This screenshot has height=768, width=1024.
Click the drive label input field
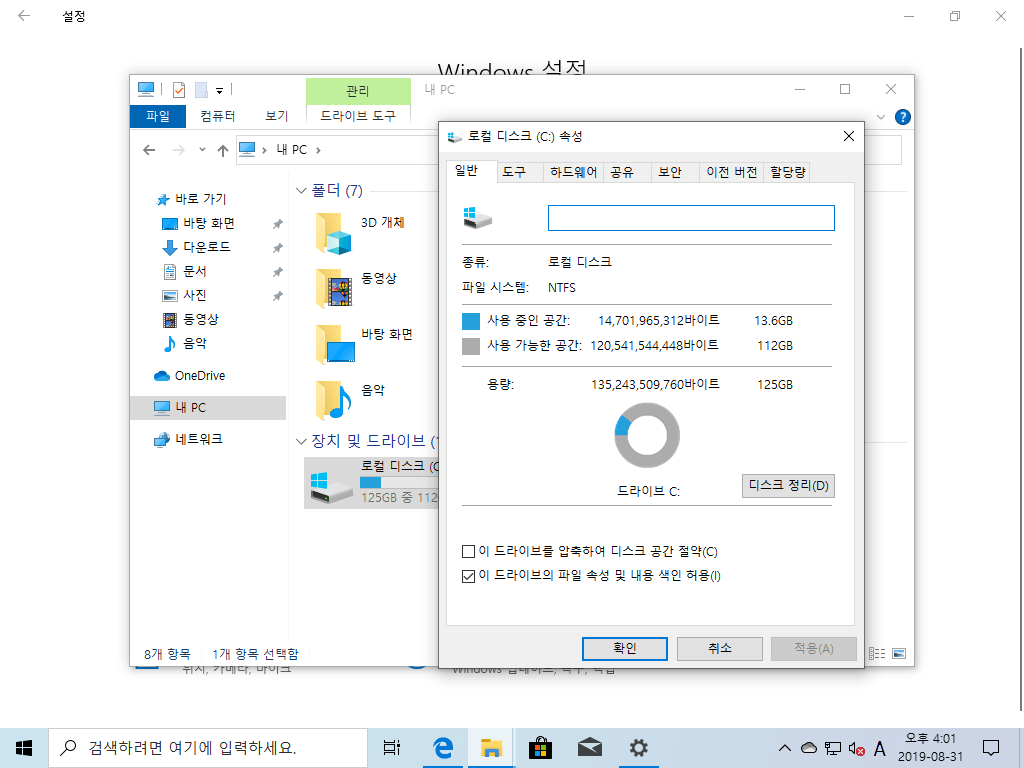pos(691,218)
